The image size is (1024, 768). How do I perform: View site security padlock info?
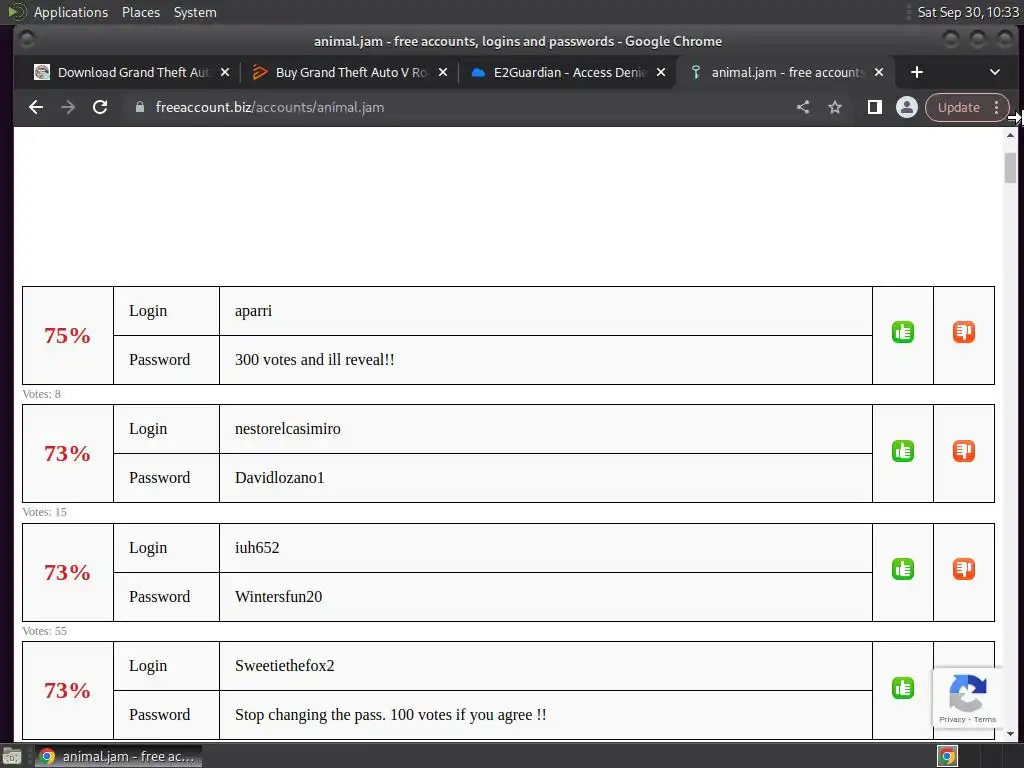tap(139, 107)
